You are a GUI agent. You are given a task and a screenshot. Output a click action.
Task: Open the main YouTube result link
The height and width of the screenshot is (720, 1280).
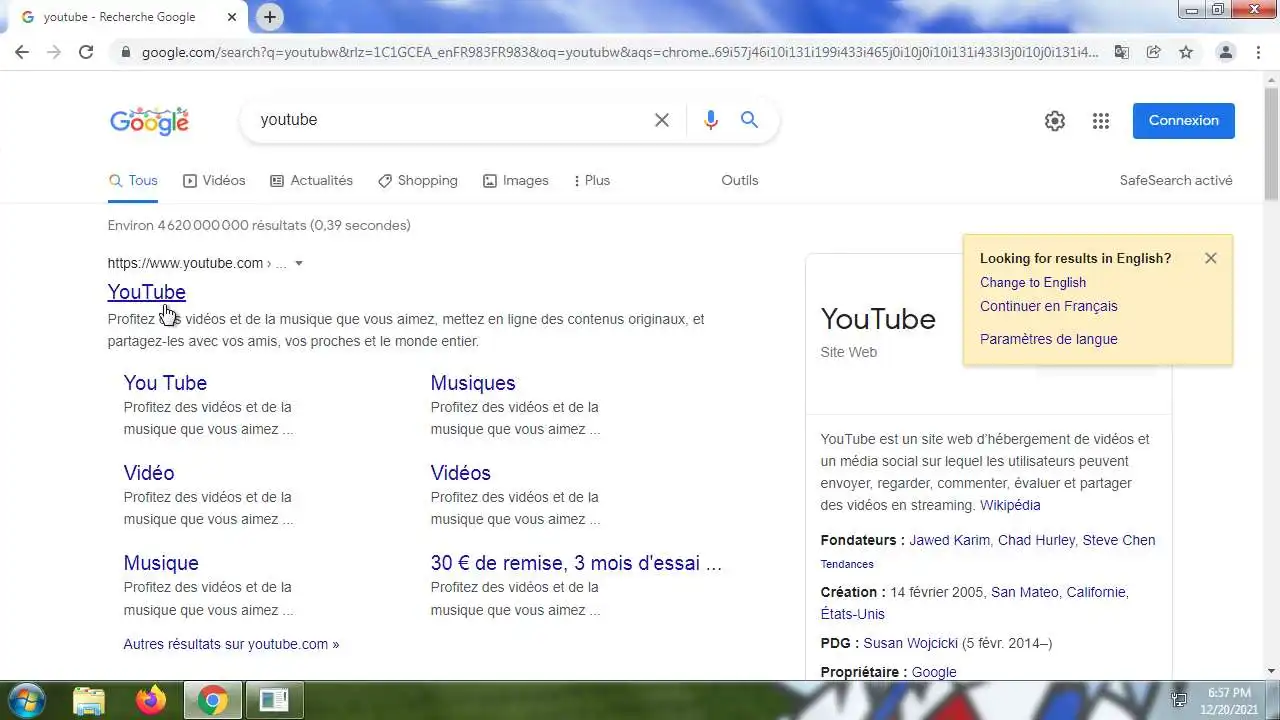pos(147,292)
